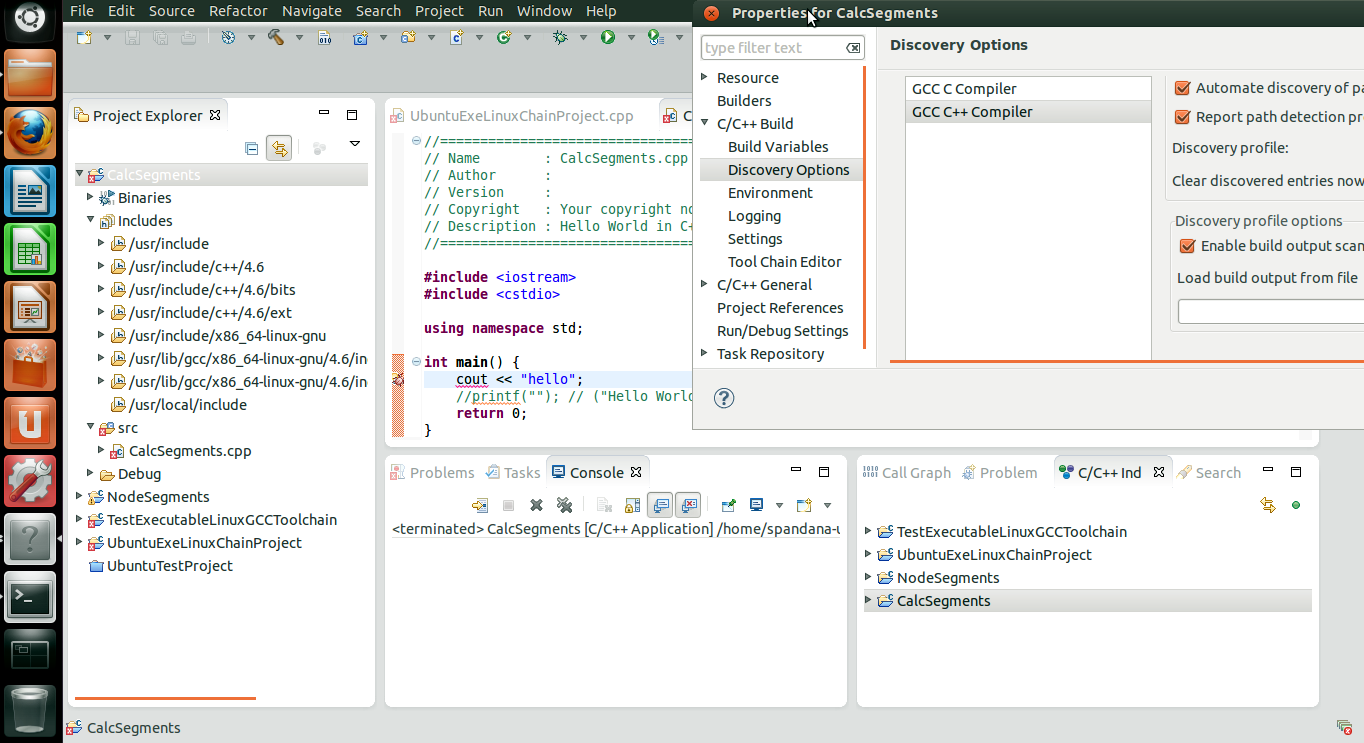Image resolution: width=1364 pixels, height=743 pixels.
Task: Expand C/C++ General in properties tree
Action: coord(705,285)
